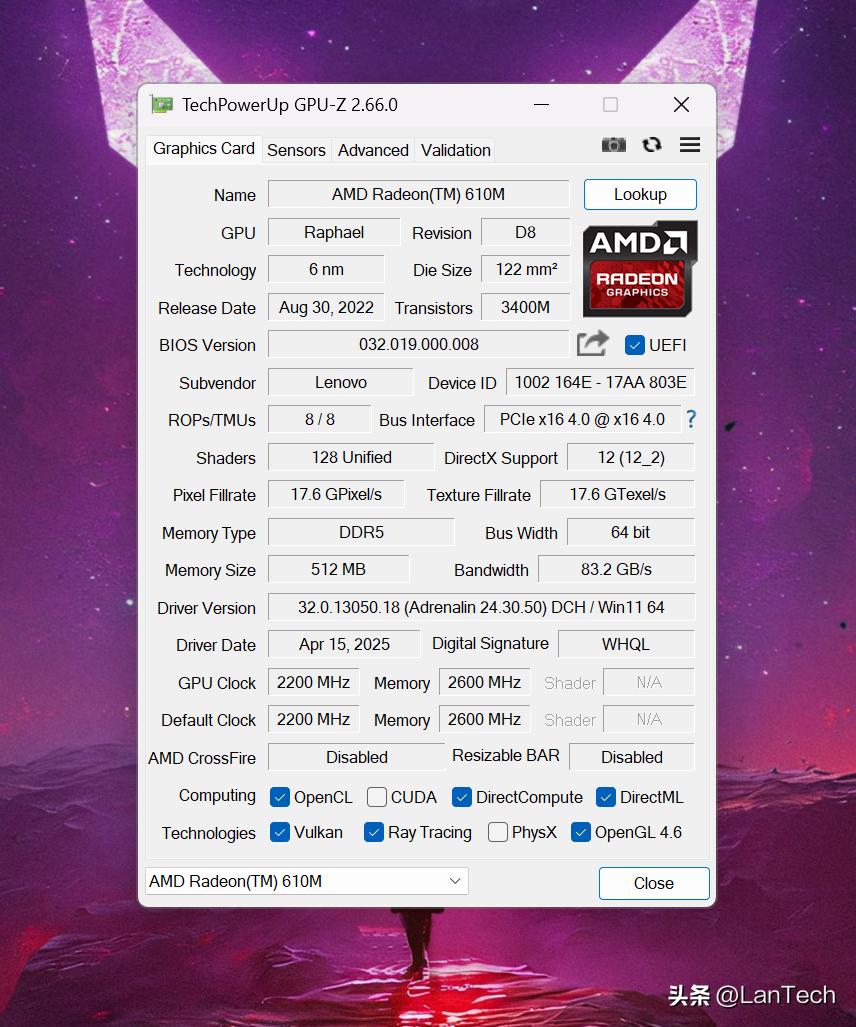
Task: Toggle the UEFI checkbox
Action: tap(635, 345)
